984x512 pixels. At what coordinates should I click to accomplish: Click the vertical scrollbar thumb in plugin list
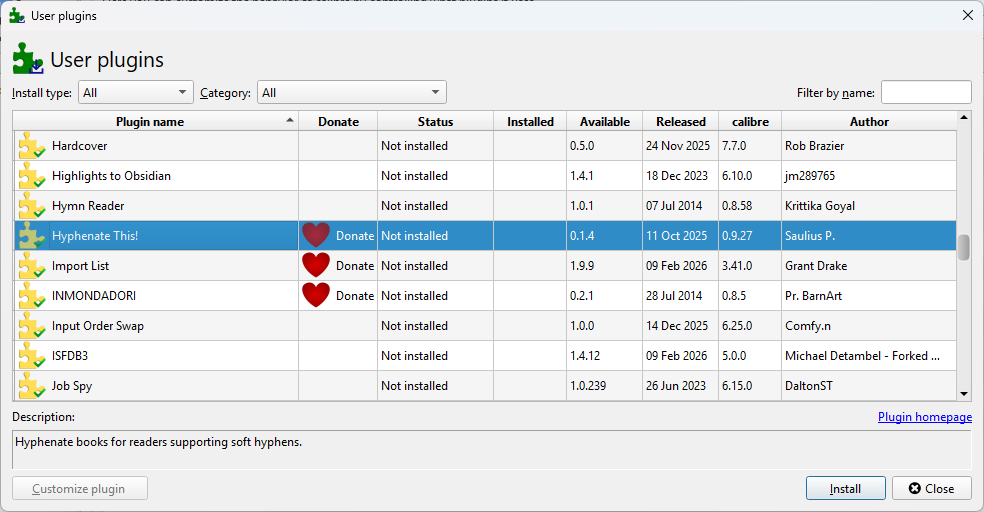click(x=964, y=247)
